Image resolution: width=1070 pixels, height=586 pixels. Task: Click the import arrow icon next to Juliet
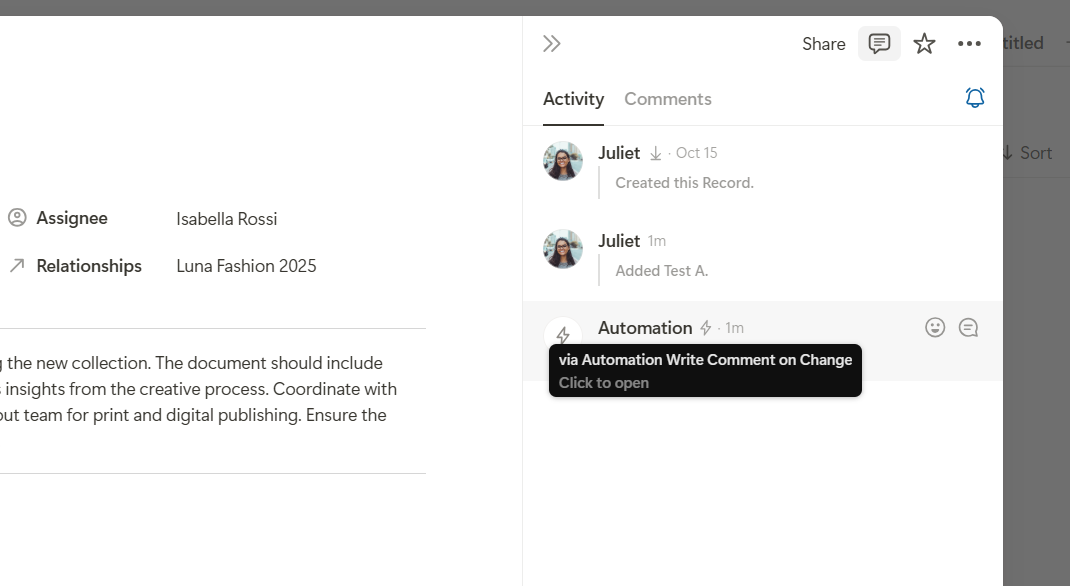656,153
